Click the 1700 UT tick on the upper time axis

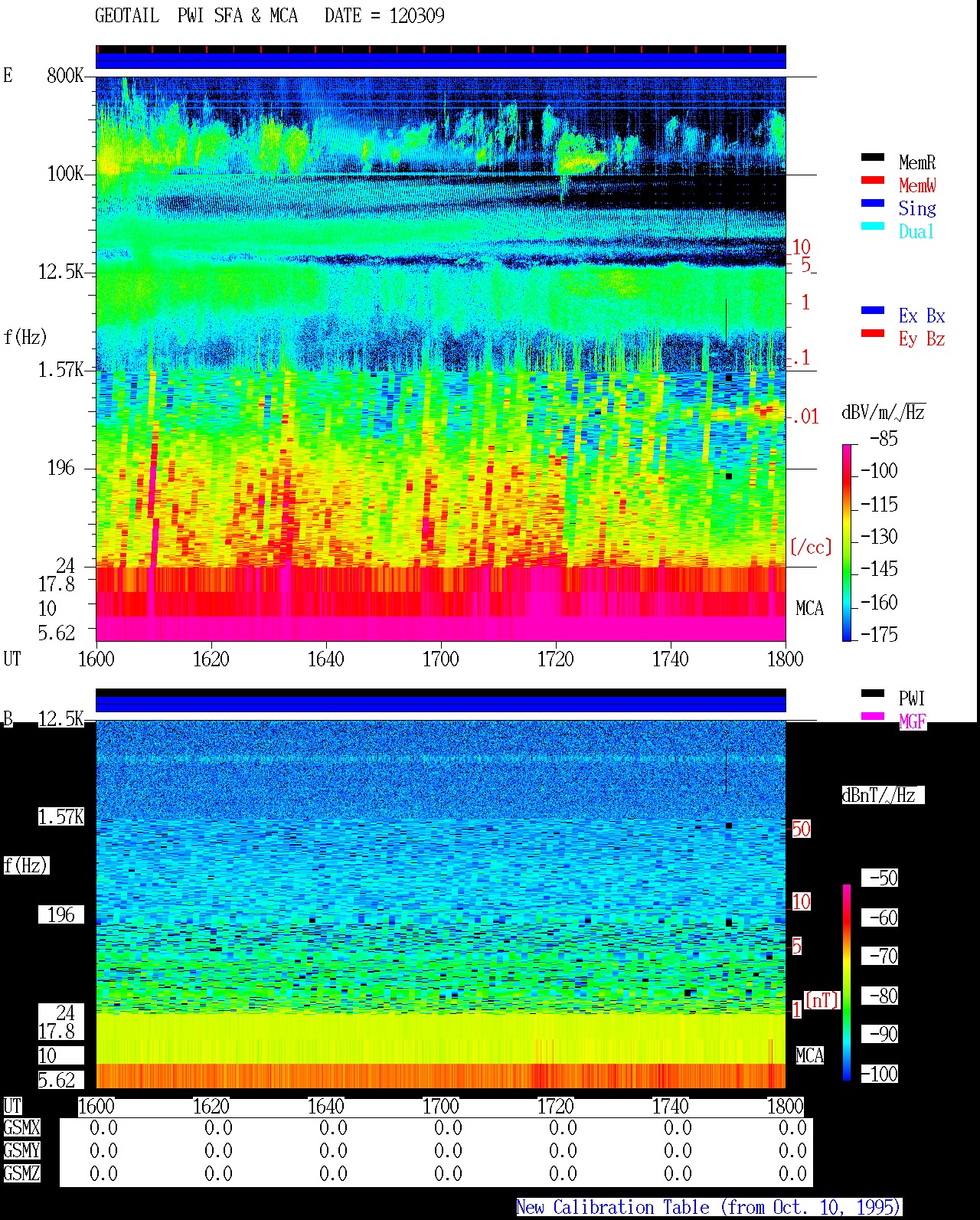[x=440, y=659]
